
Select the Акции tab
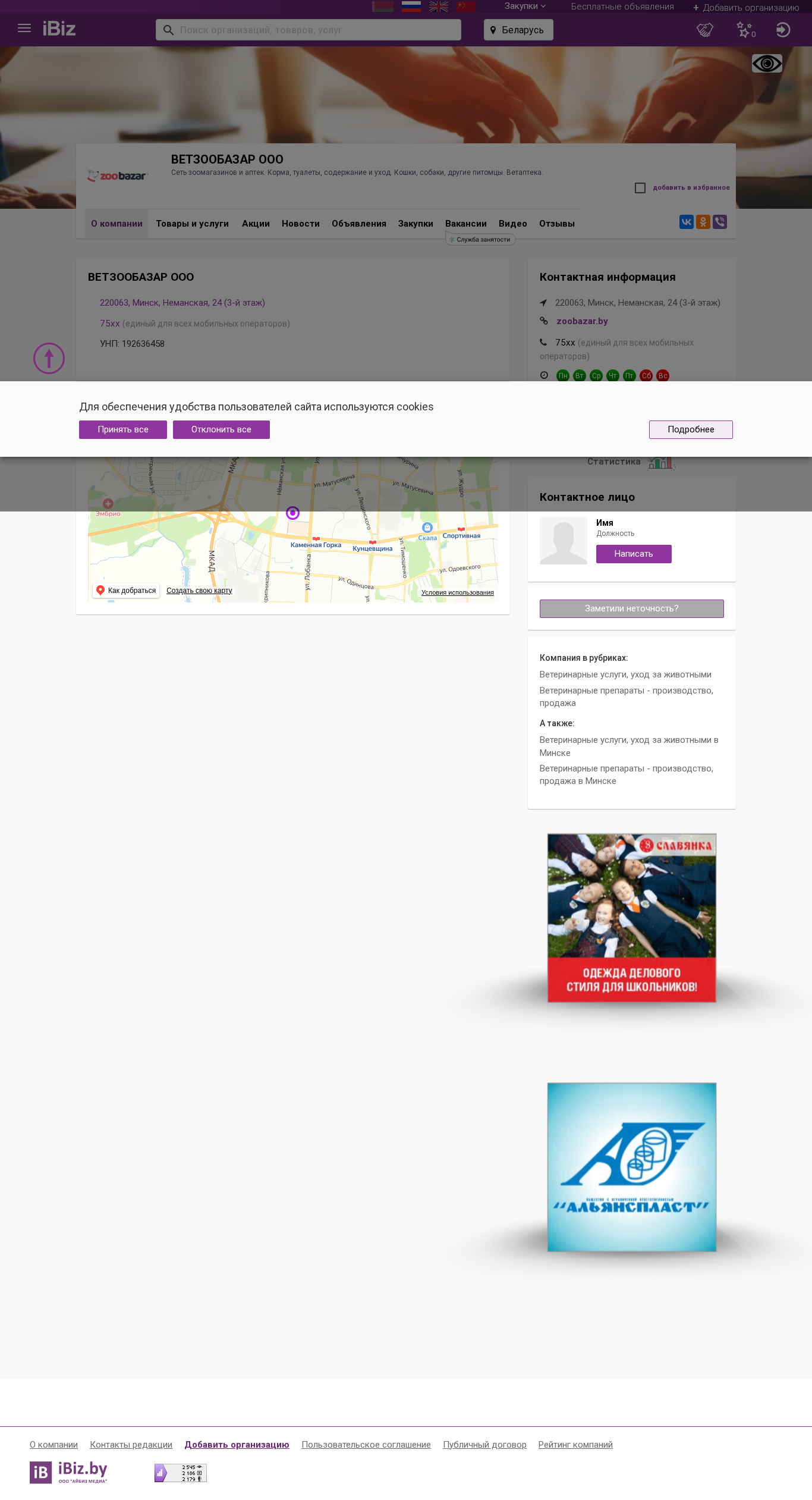click(256, 224)
